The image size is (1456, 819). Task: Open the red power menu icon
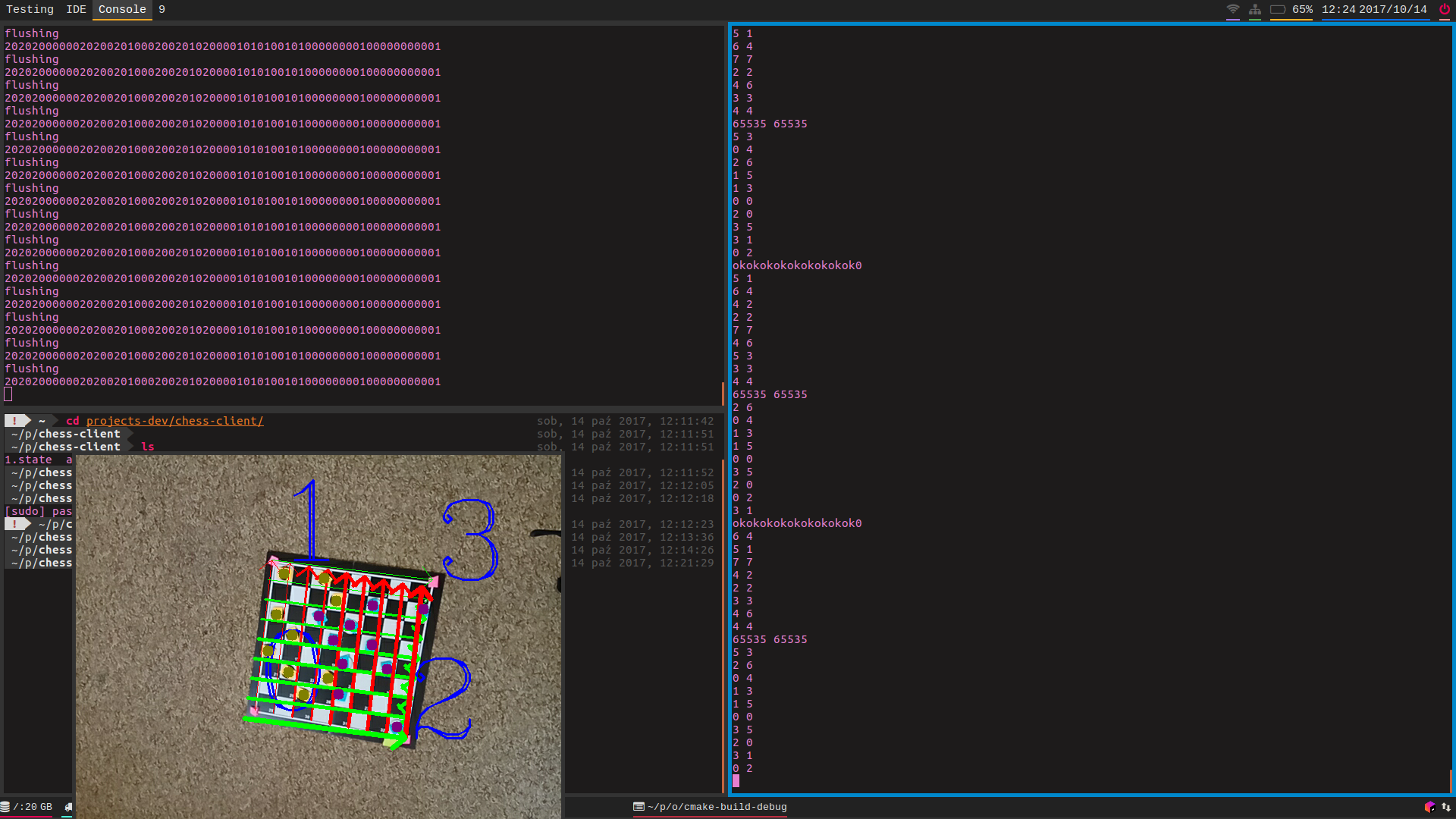click(x=1445, y=9)
